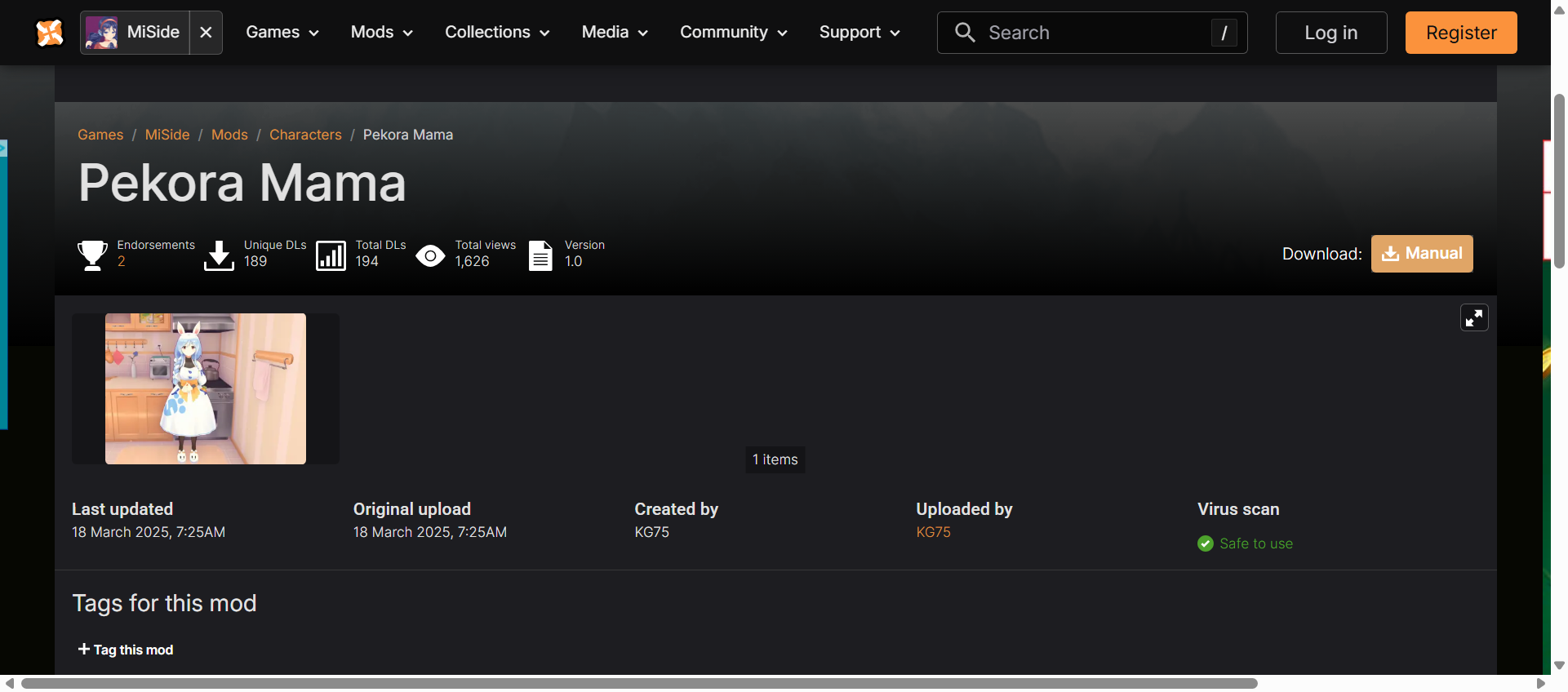Click the Unique DLs download icon
Screen dimensions: 1568x692
click(219, 255)
